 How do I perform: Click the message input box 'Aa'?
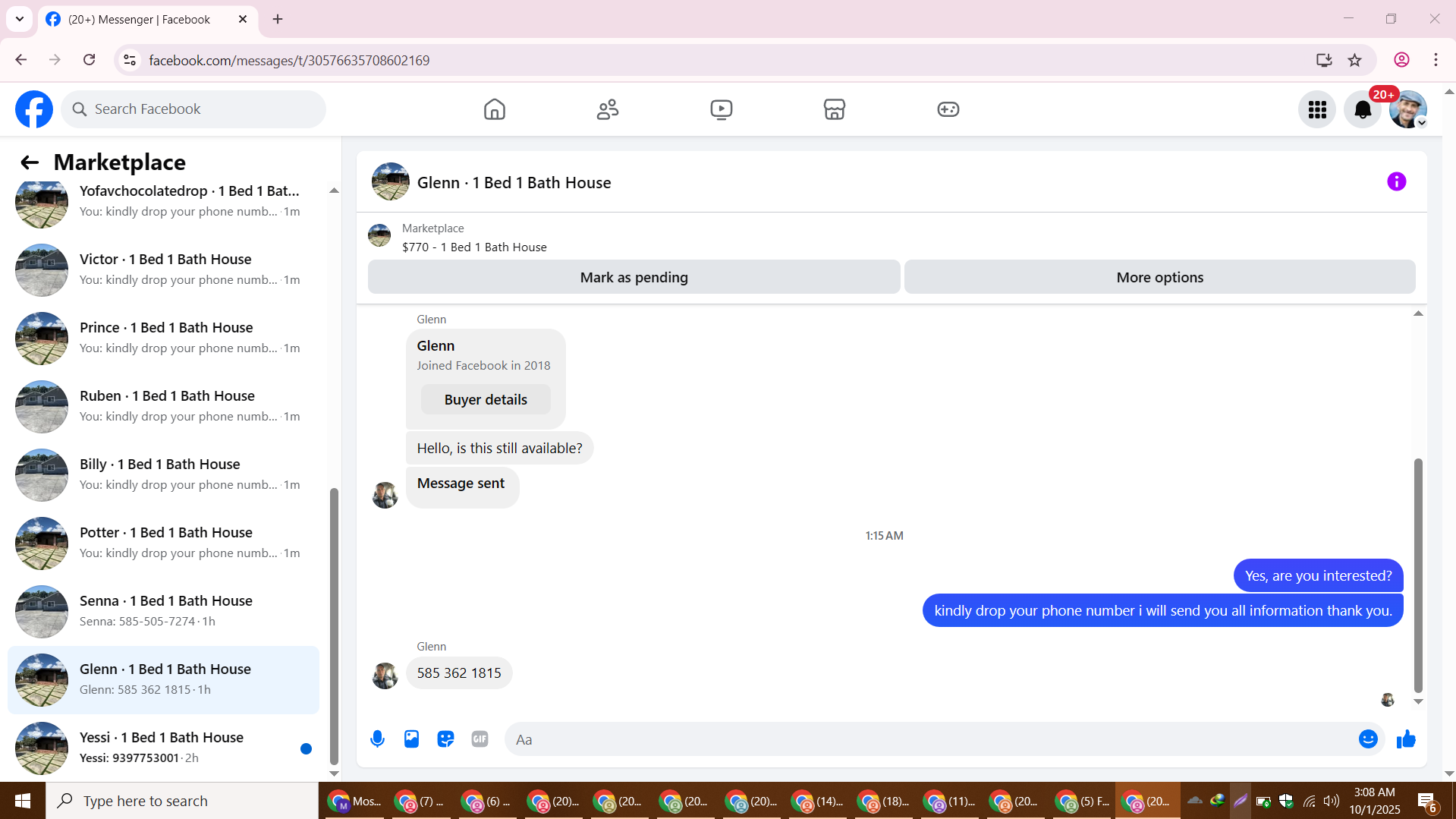[x=929, y=739]
